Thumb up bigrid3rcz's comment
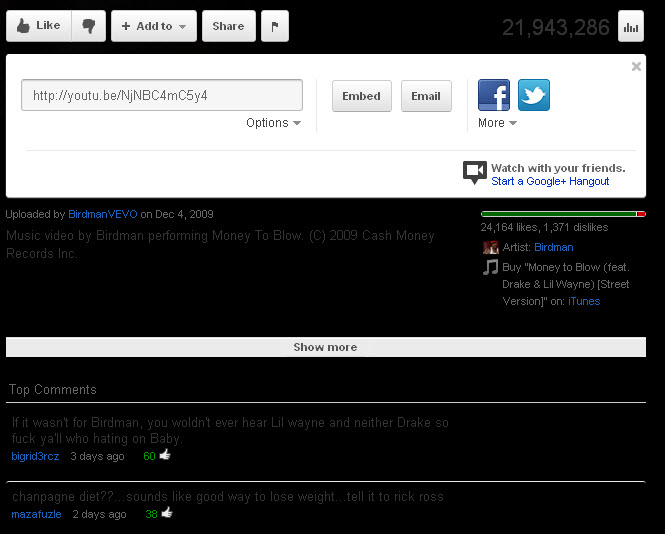This screenshot has height=534, width=665. pos(165,455)
